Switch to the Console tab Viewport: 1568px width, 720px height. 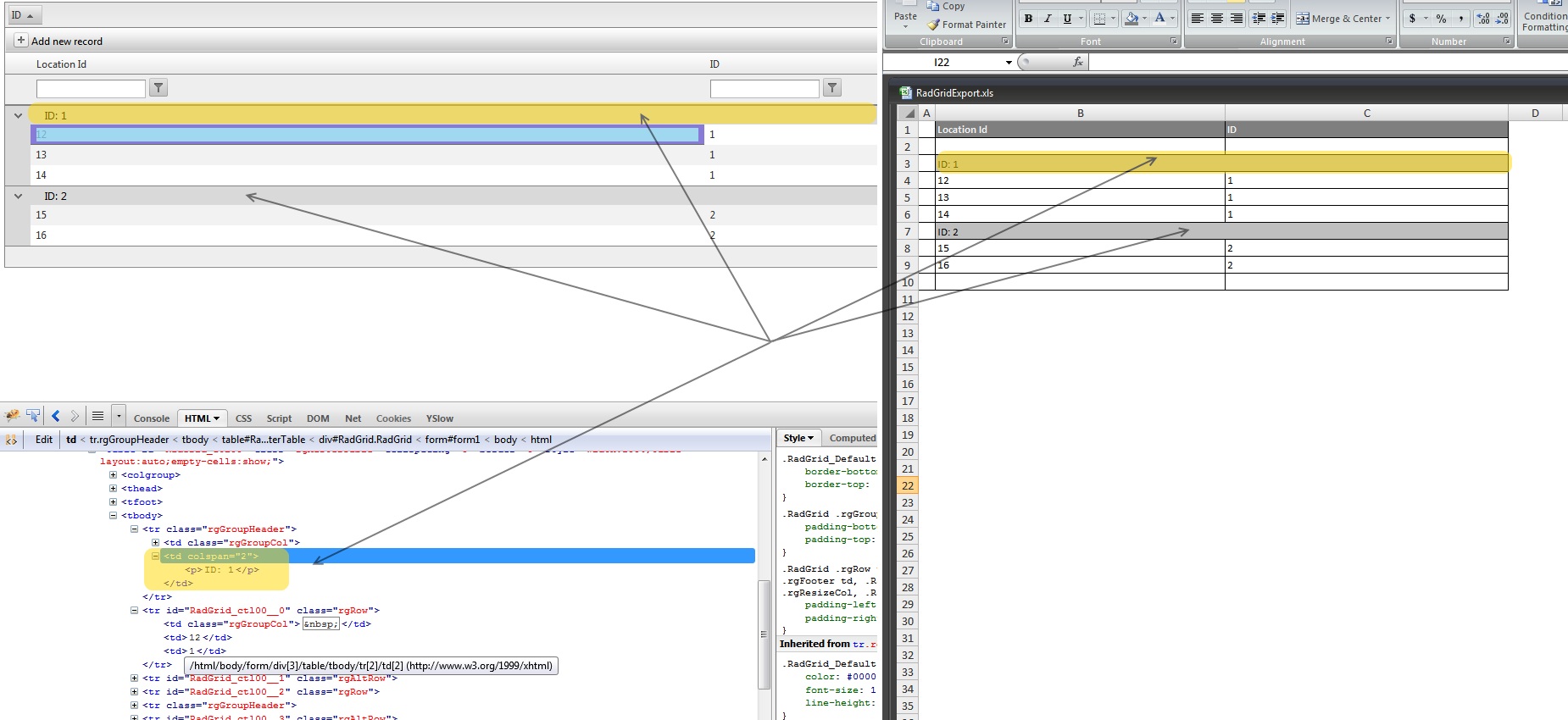click(152, 418)
